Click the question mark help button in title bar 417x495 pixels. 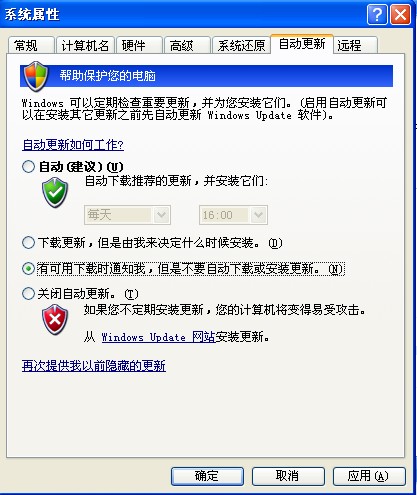click(x=377, y=15)
